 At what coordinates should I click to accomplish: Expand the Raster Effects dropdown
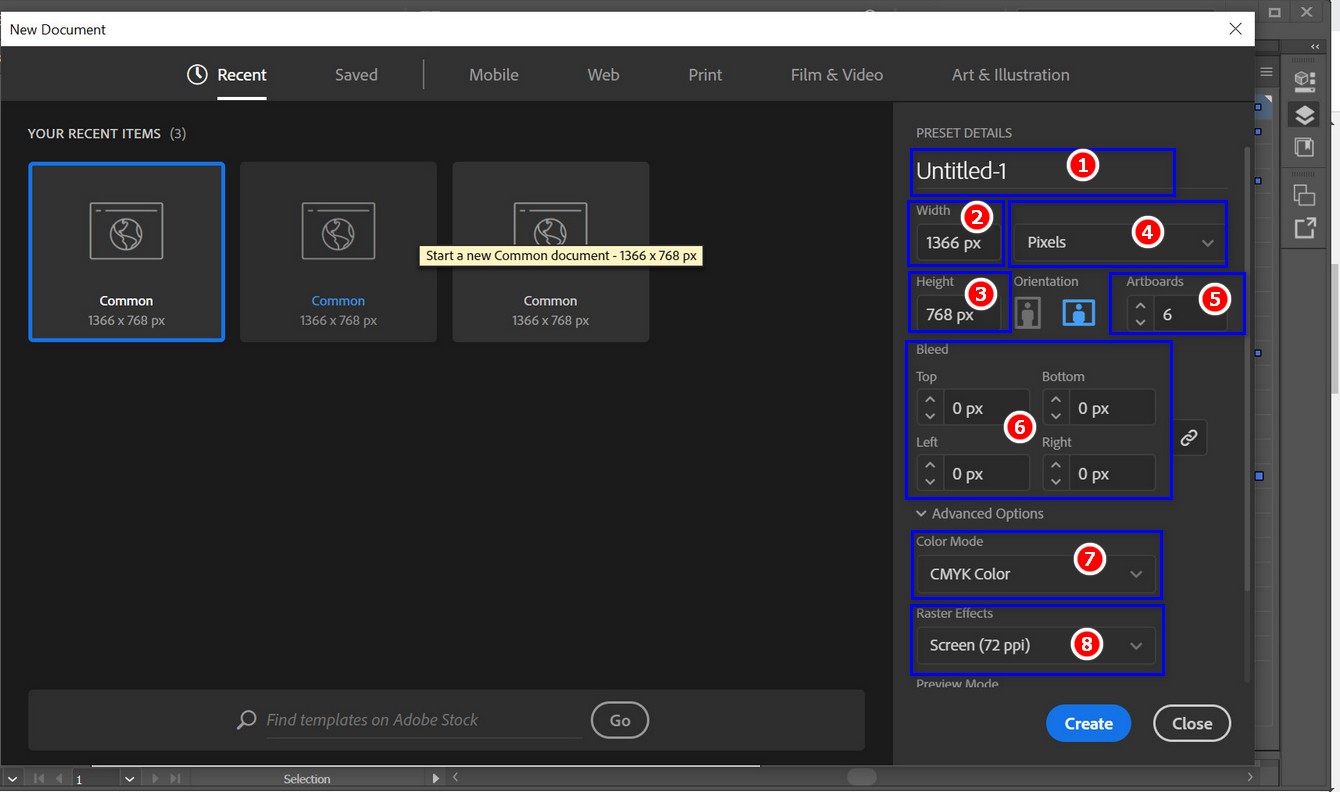tap(1035, 646)
